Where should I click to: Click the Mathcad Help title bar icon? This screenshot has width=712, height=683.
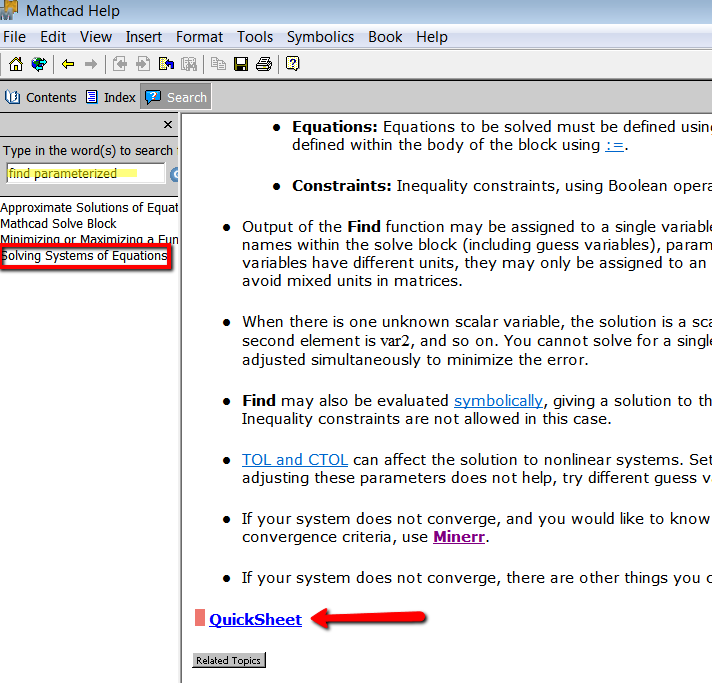(9, 10)
